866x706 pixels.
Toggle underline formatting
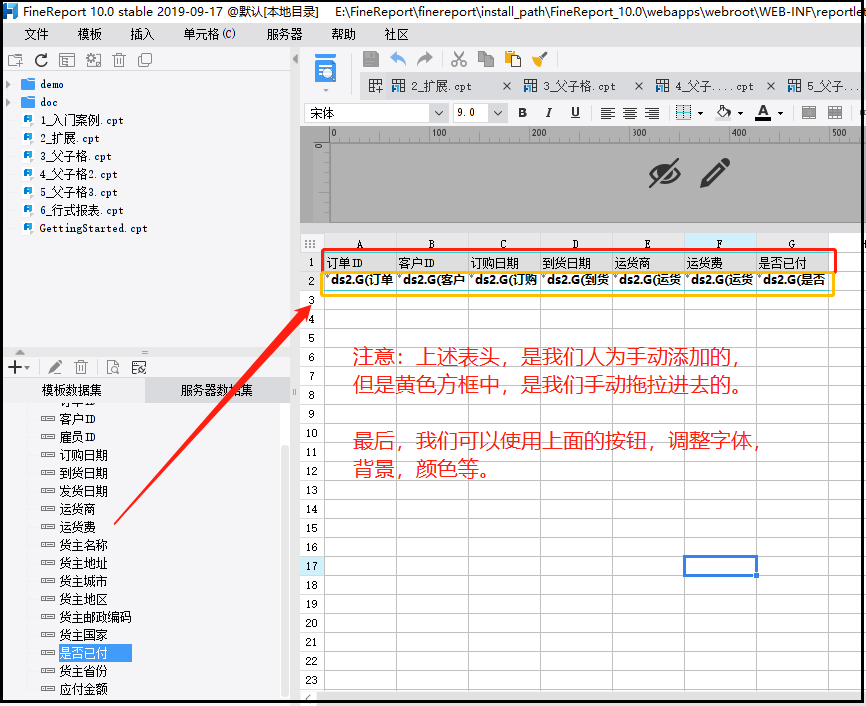click(575, 113)
